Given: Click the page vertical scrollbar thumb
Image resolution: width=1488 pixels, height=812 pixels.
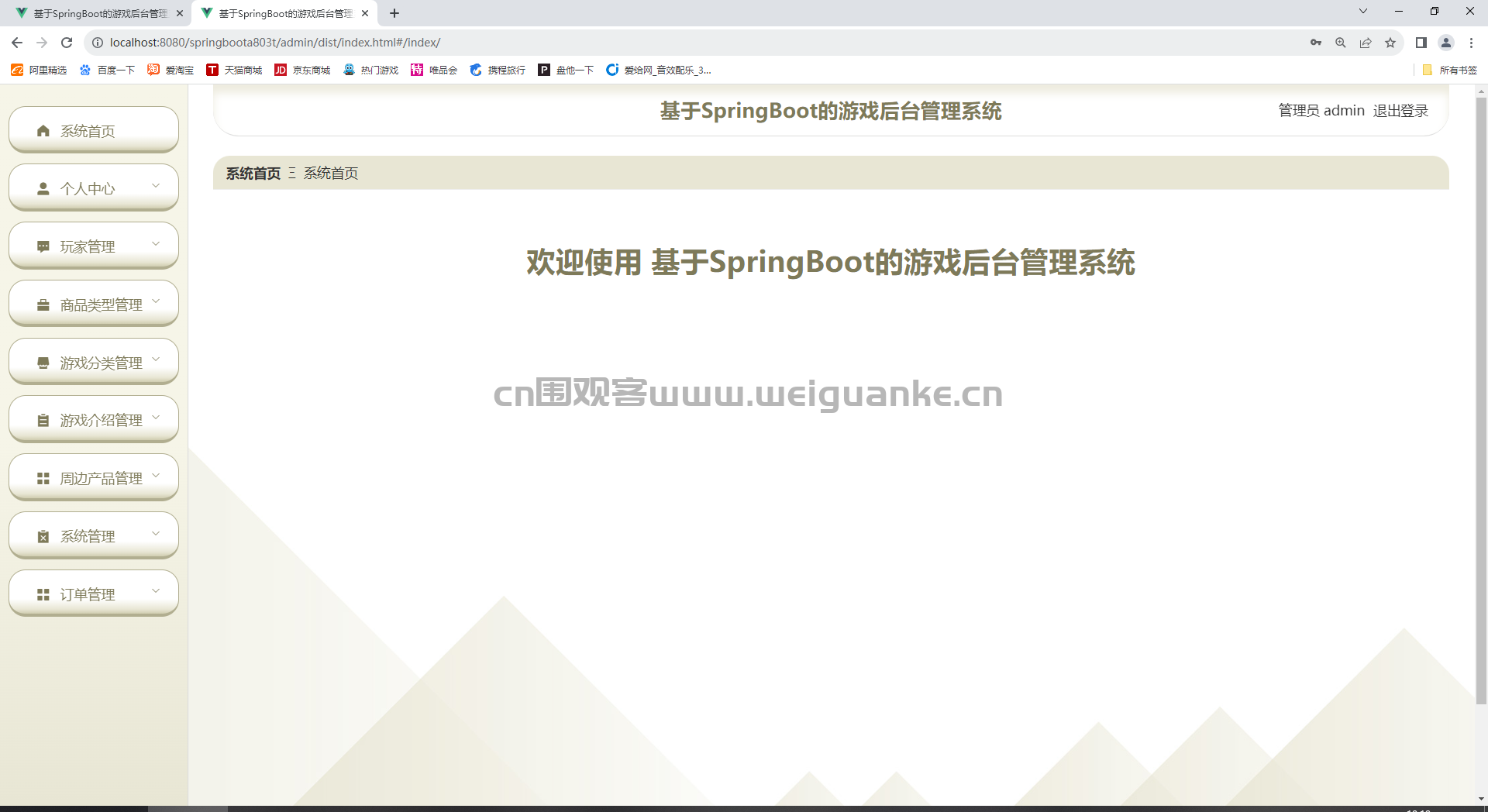Looking at the screenshot, I should tap(1481, 400).
